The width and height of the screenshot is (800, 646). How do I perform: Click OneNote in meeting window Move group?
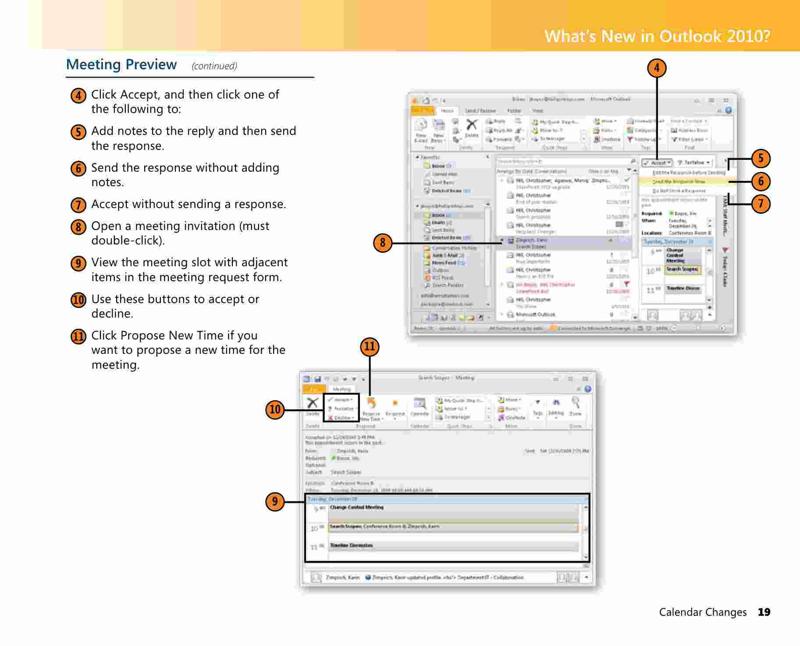[512, 417]
